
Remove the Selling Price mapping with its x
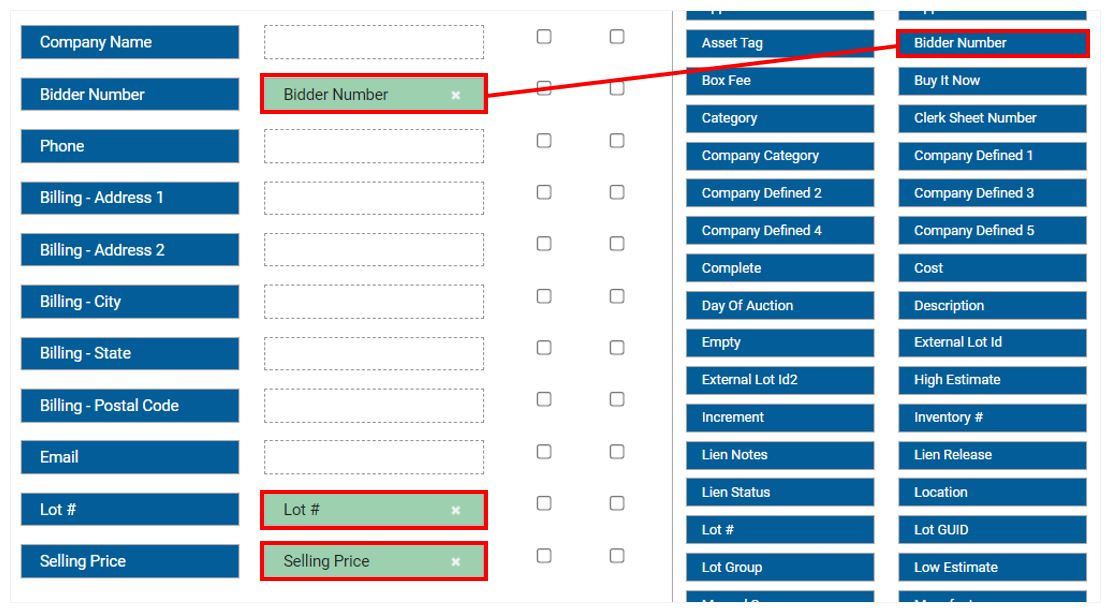coord(456,562)
